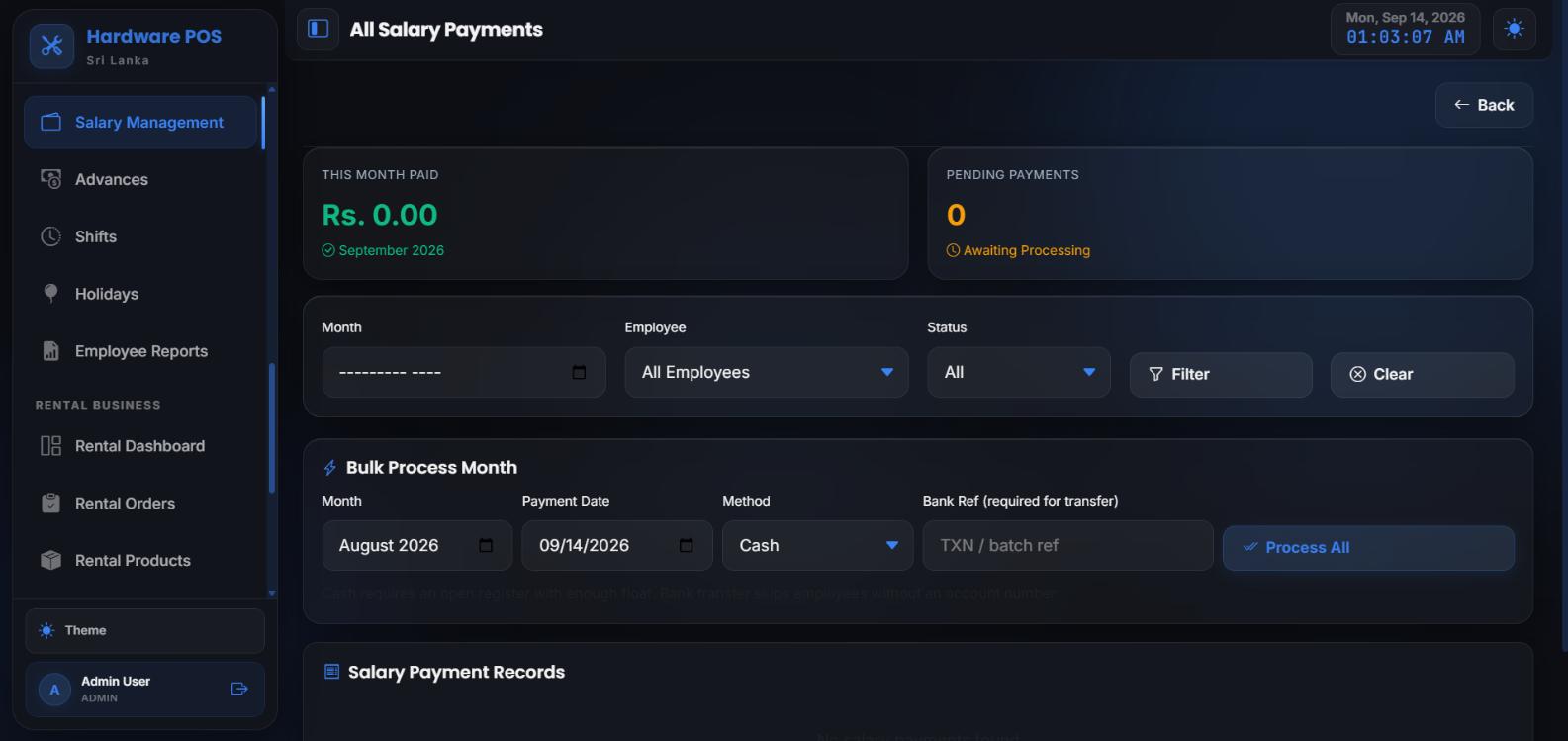
Task: Expand the Method dropdown showing Cash
Action: (818, 546)
